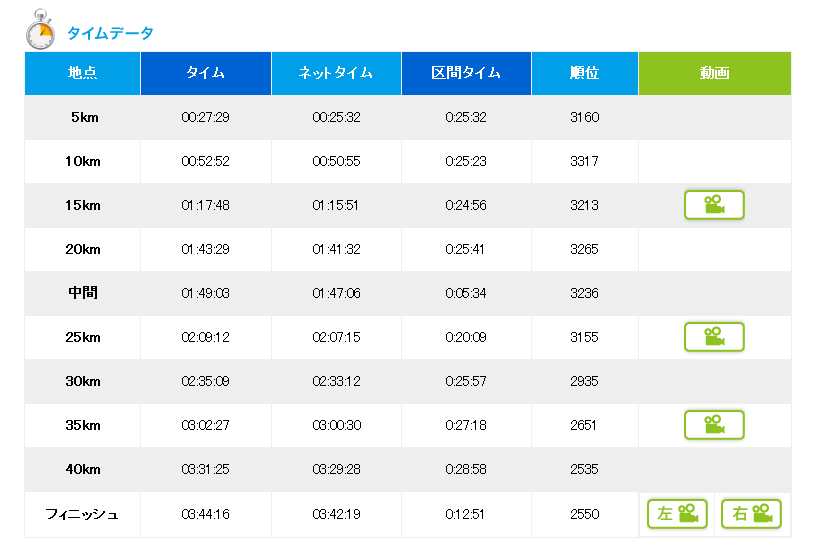Click the 35km time 03:02:27
Viewport: 816px width, 545px height.
(x=206, y=425)
